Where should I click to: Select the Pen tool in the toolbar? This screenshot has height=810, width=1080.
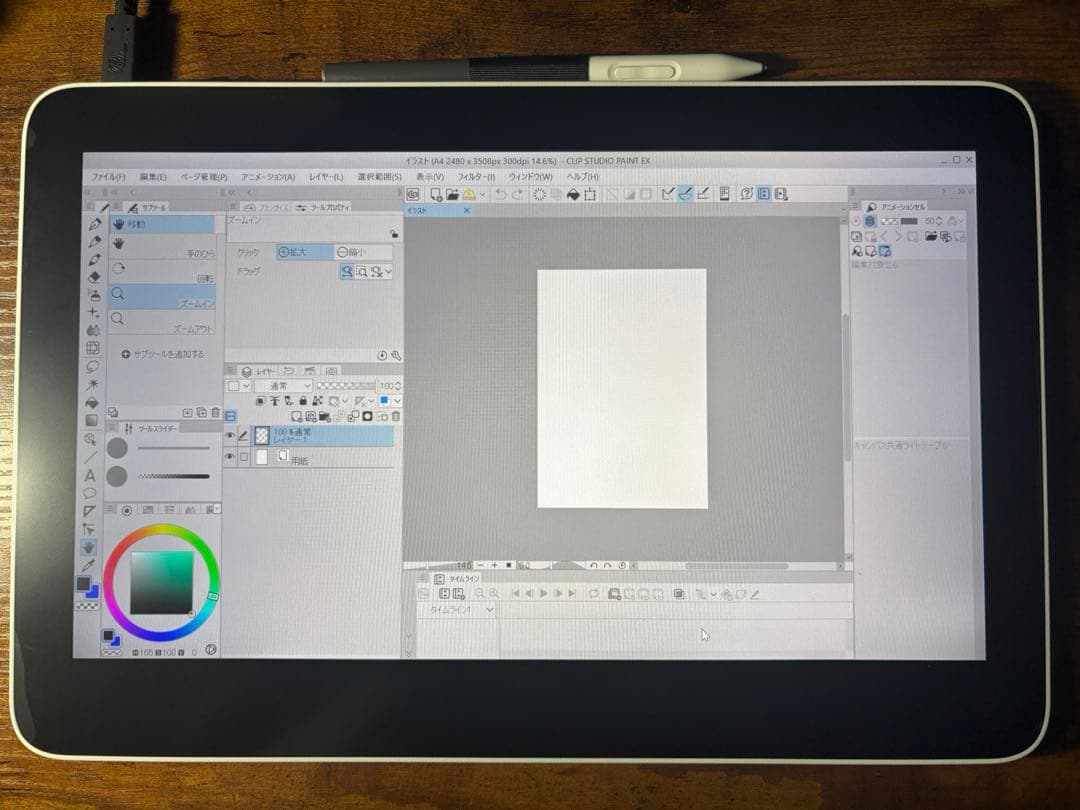(96, 222)
